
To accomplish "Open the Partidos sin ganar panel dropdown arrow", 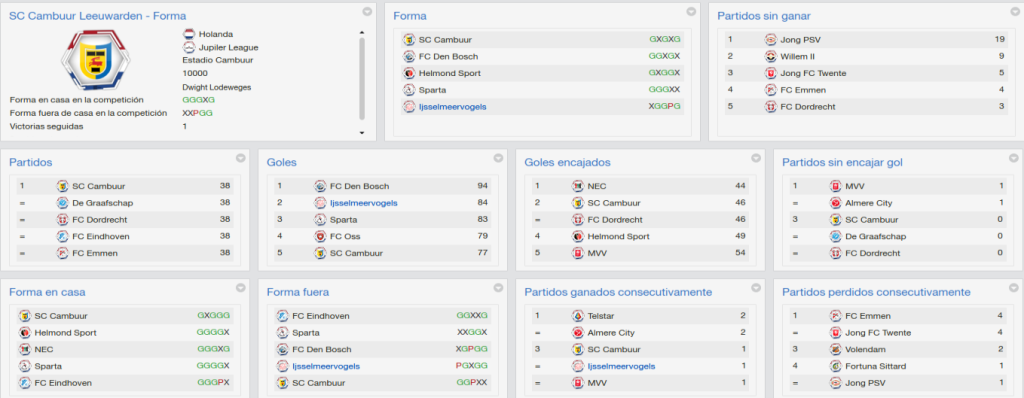I will [1014, 12].
